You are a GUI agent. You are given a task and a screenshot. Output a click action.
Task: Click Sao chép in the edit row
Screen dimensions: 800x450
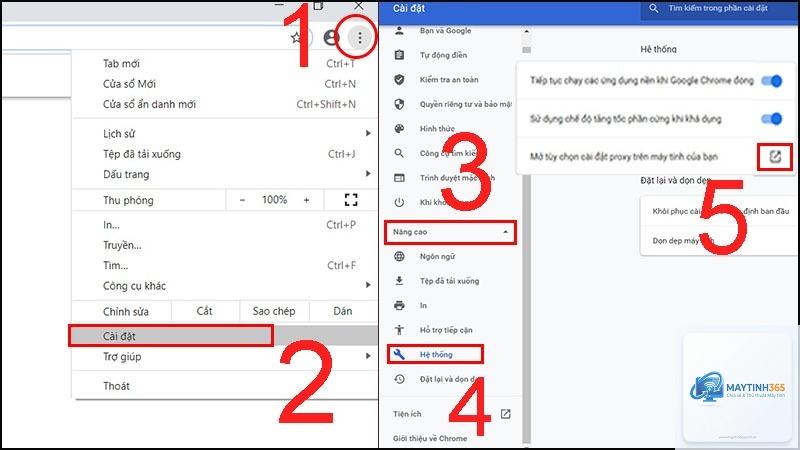(274, 311)
